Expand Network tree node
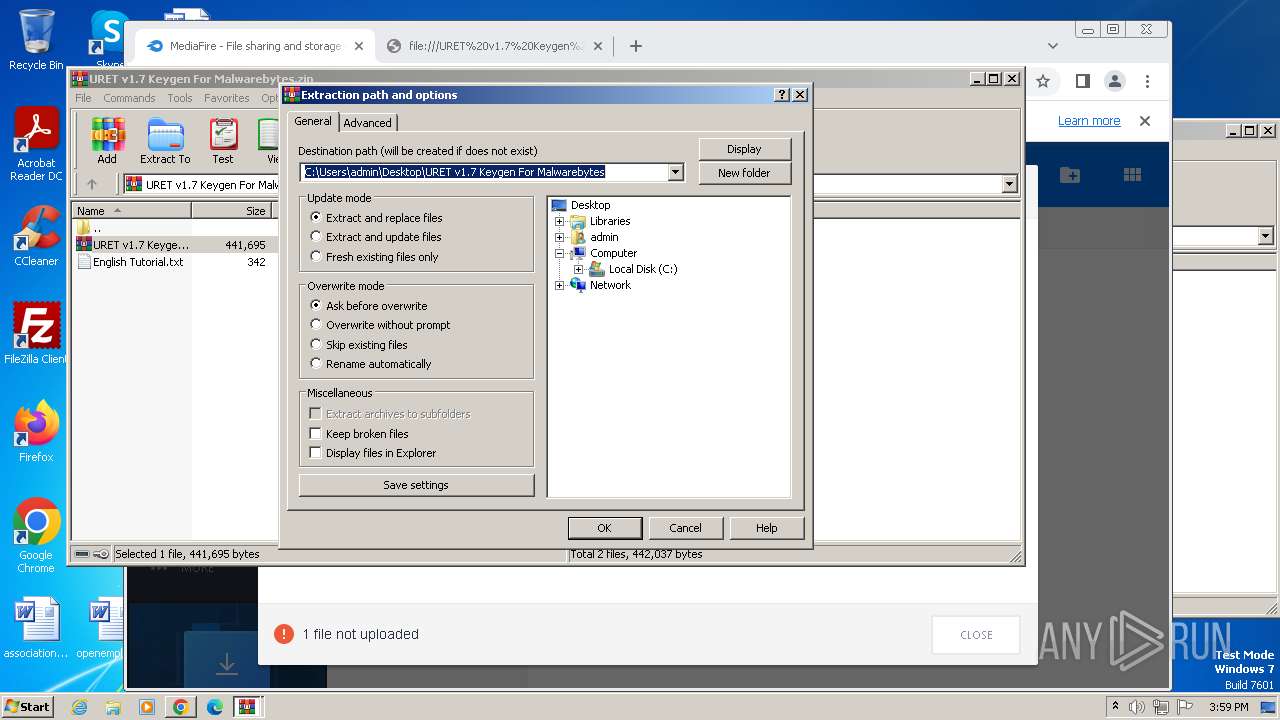The width and height of the screenshot is (1280, 720). (560, 285)
